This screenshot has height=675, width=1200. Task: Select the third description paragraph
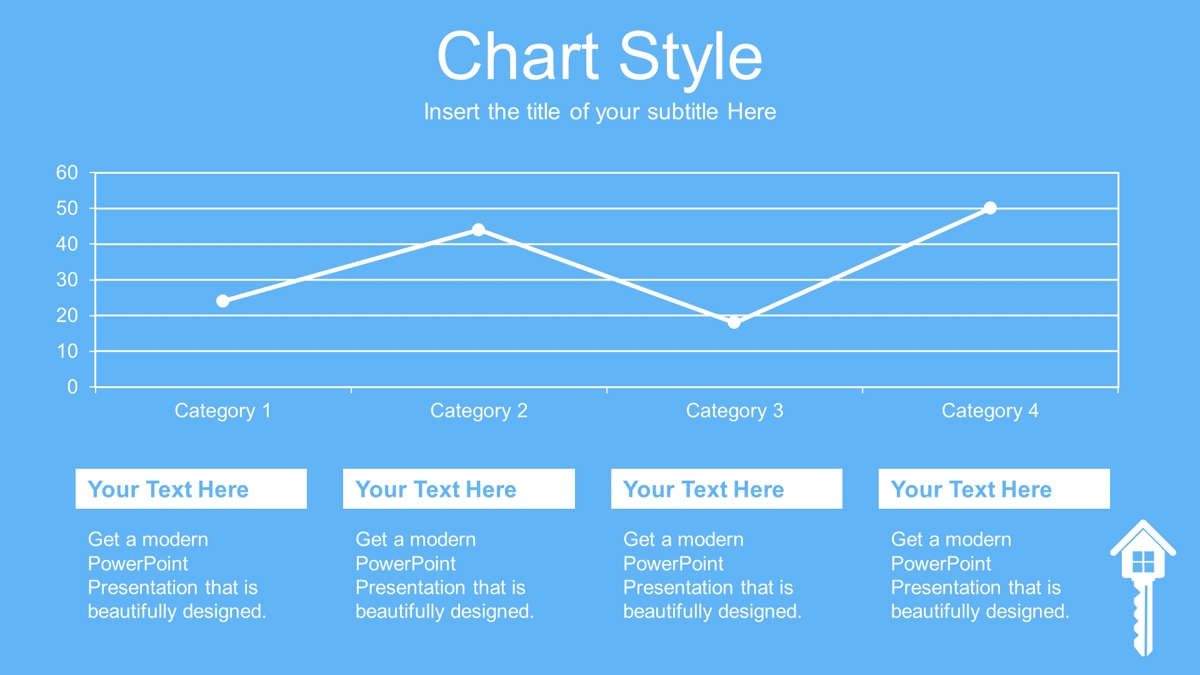click(x=712, y=575)
